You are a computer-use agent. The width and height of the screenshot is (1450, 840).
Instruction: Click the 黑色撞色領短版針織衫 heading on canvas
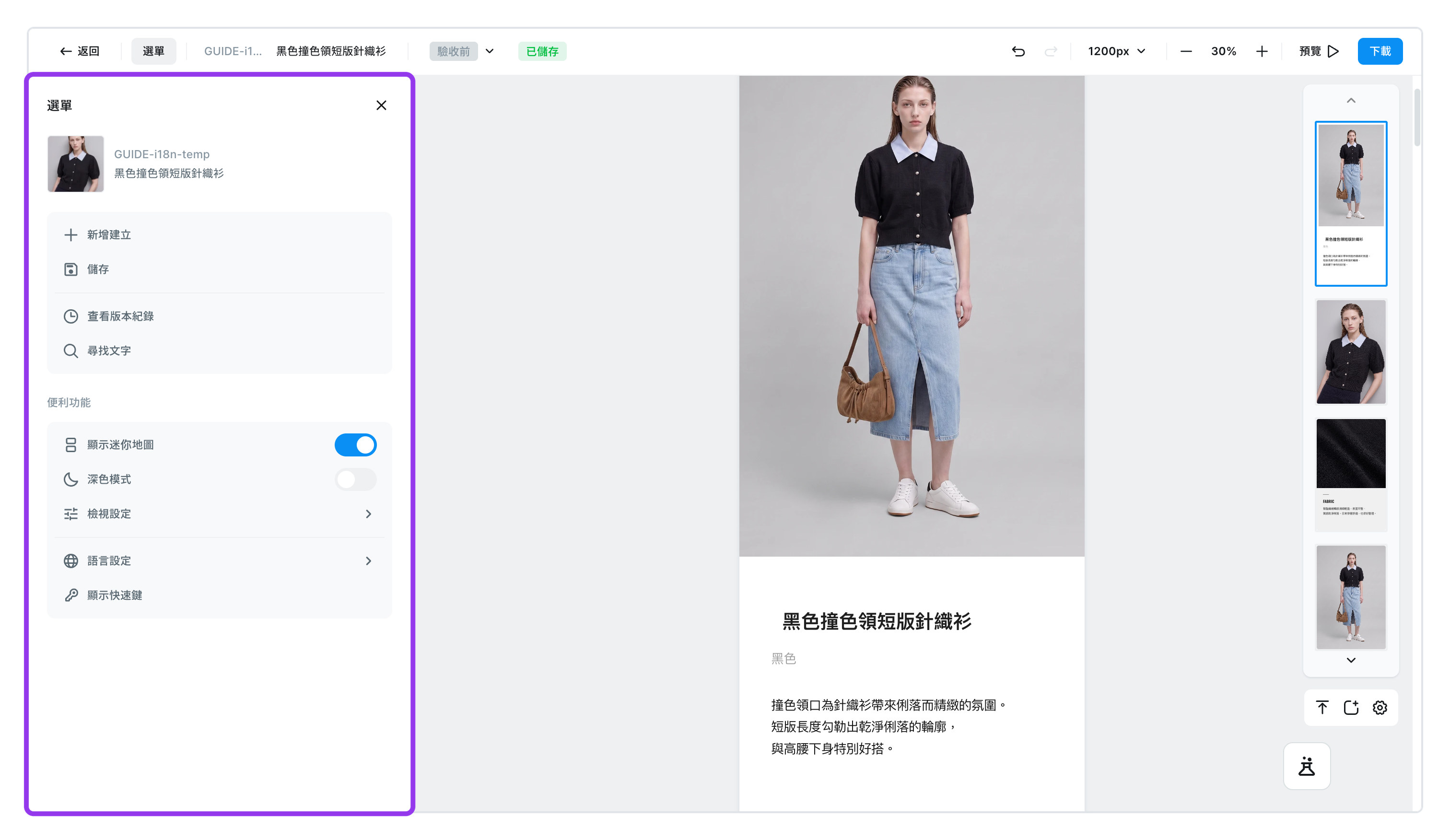[x=877, y=621]
